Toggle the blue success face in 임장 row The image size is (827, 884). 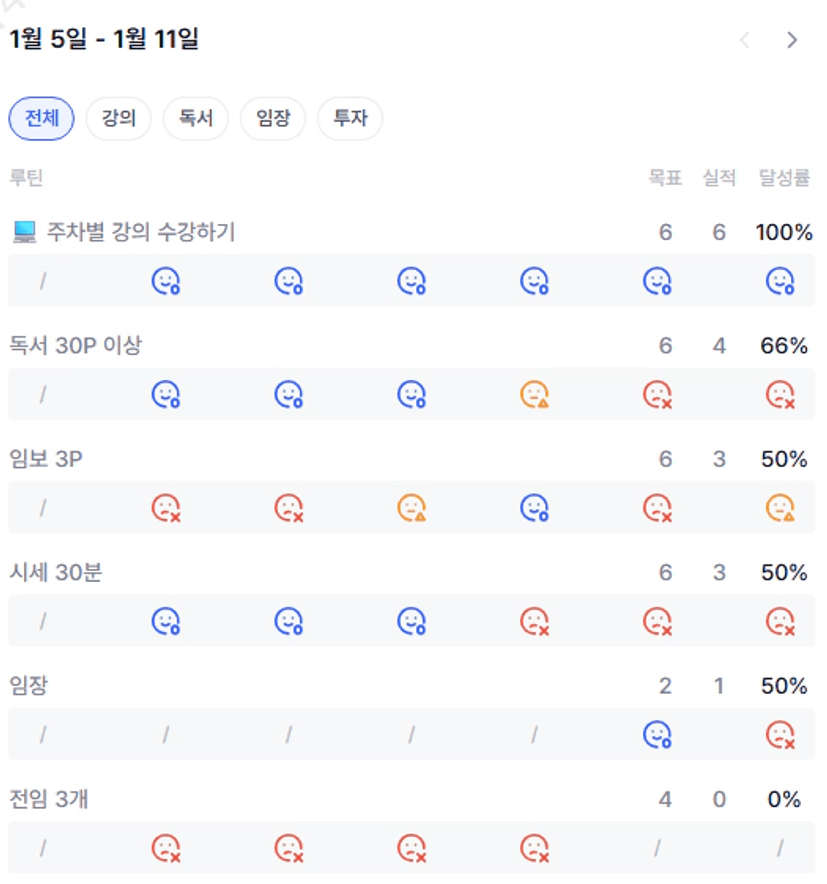click(x=657, y=735)
